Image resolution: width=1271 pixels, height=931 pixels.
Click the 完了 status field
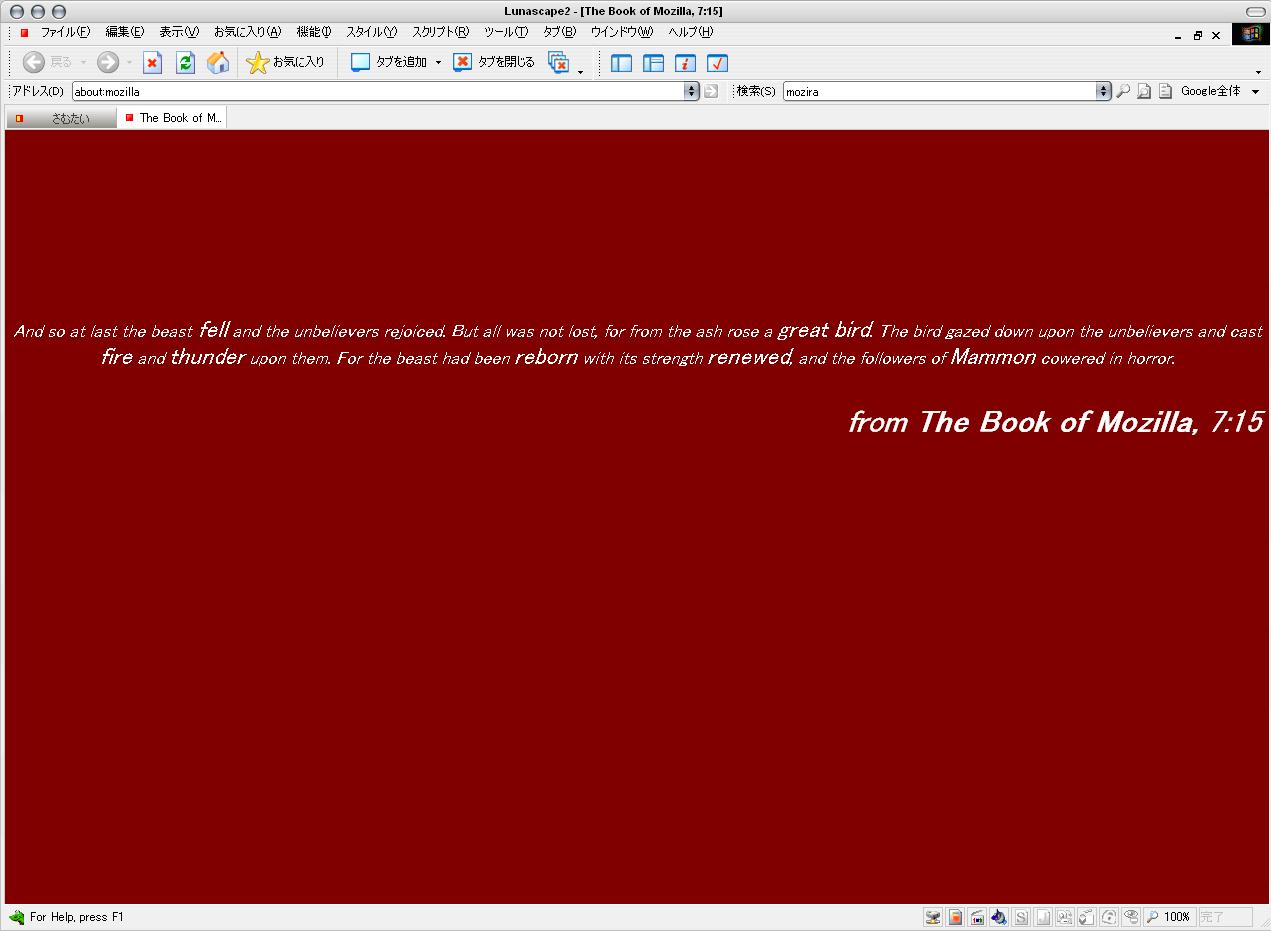[1226, 917]
